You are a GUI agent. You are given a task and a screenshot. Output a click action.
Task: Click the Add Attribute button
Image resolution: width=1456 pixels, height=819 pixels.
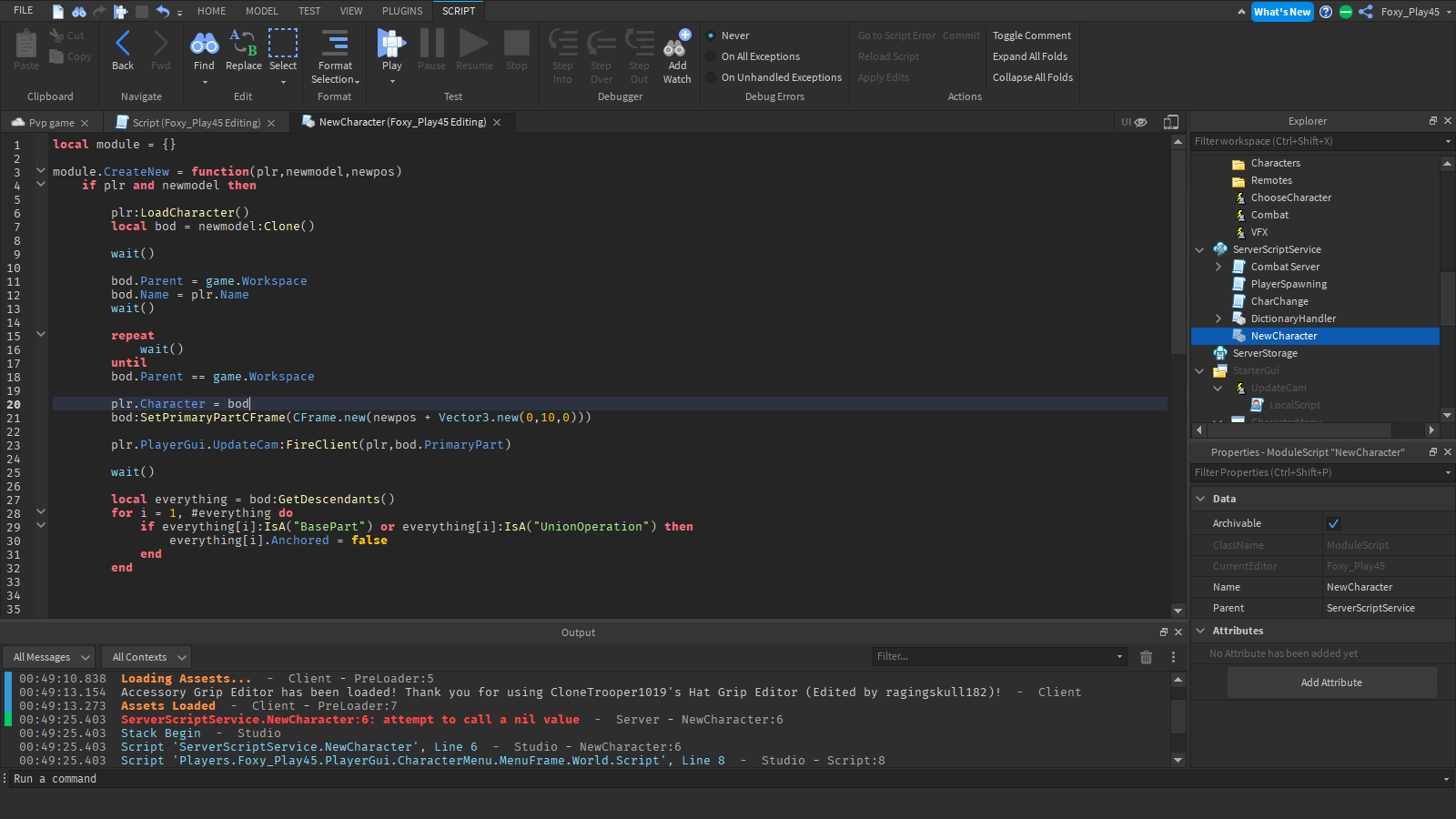point(1331,682)
